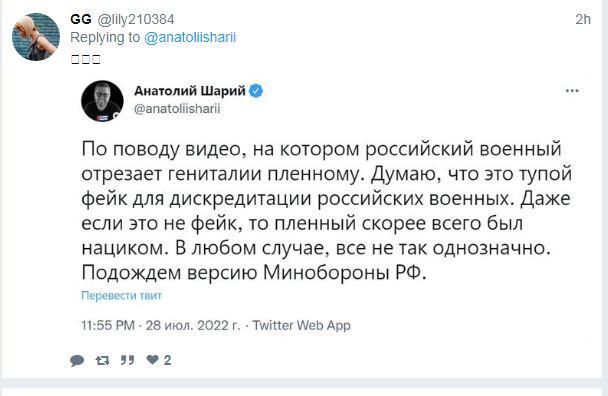Screen dimensions: 608x396
Task: Retweet the post using the arrows icon
Action: pos(102,360)
